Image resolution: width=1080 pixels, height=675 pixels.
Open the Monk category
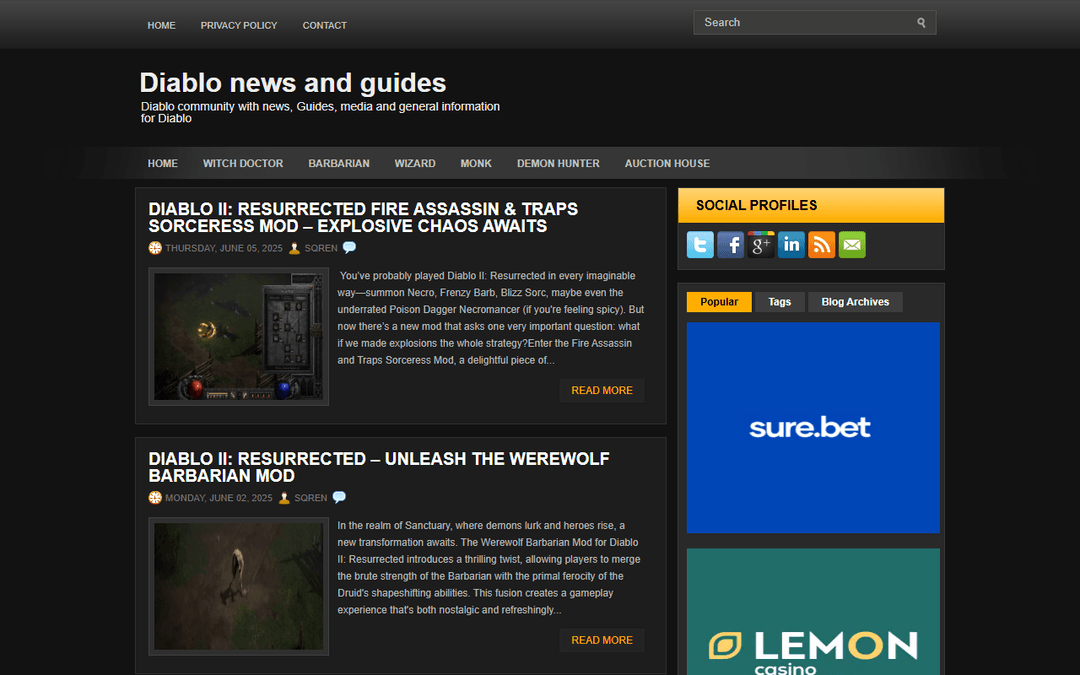pyautogui.click(x=476, y=163)
